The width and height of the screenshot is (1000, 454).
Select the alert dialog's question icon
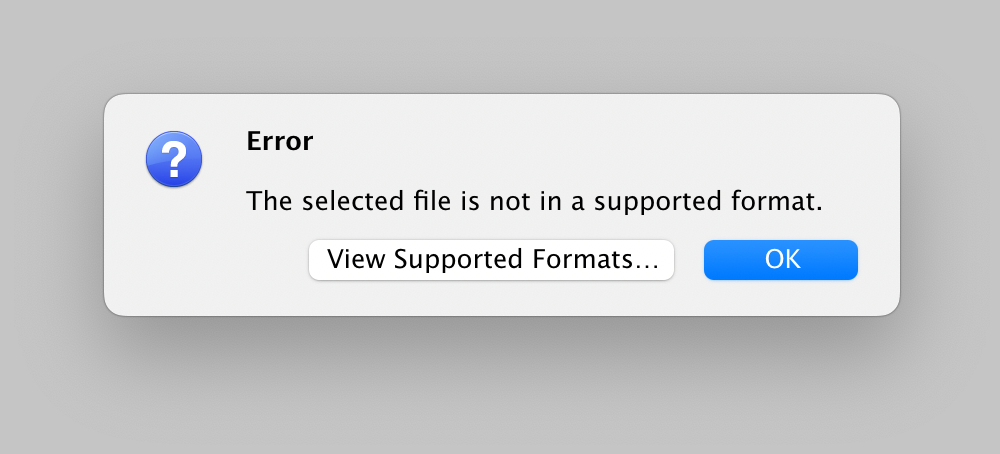174,159
